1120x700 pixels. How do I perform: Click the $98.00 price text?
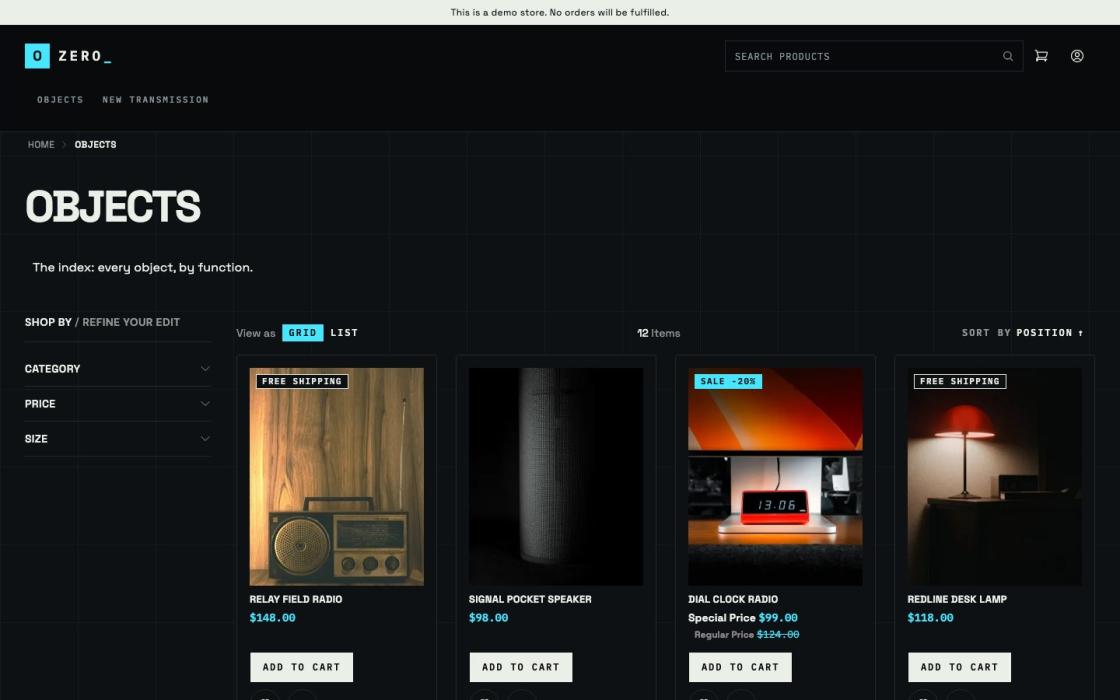point(489,618)
